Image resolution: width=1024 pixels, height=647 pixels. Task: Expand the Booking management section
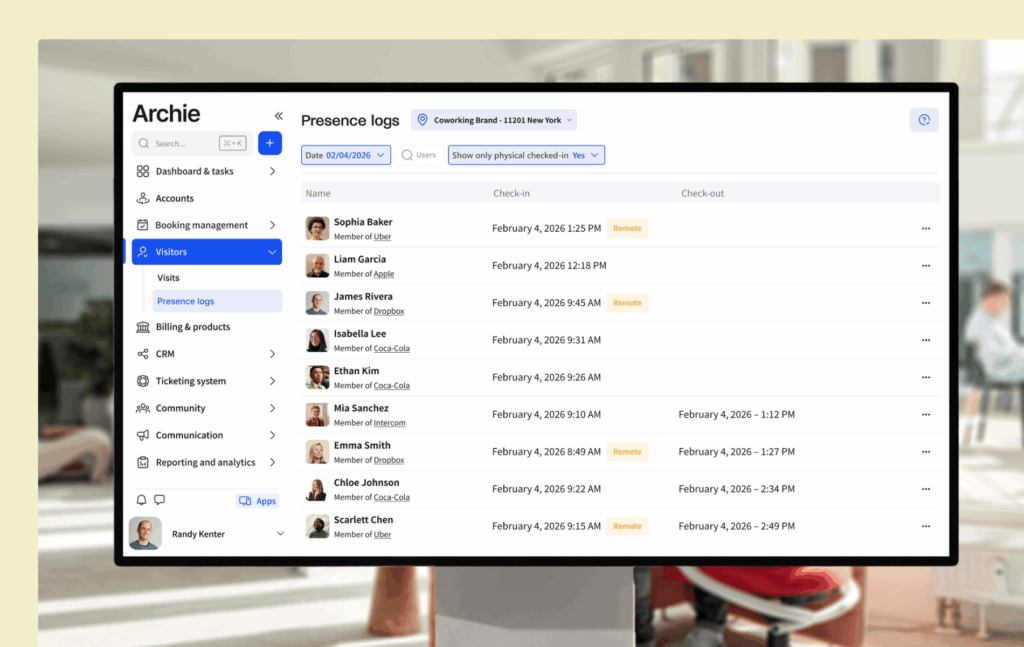point(206,225)
